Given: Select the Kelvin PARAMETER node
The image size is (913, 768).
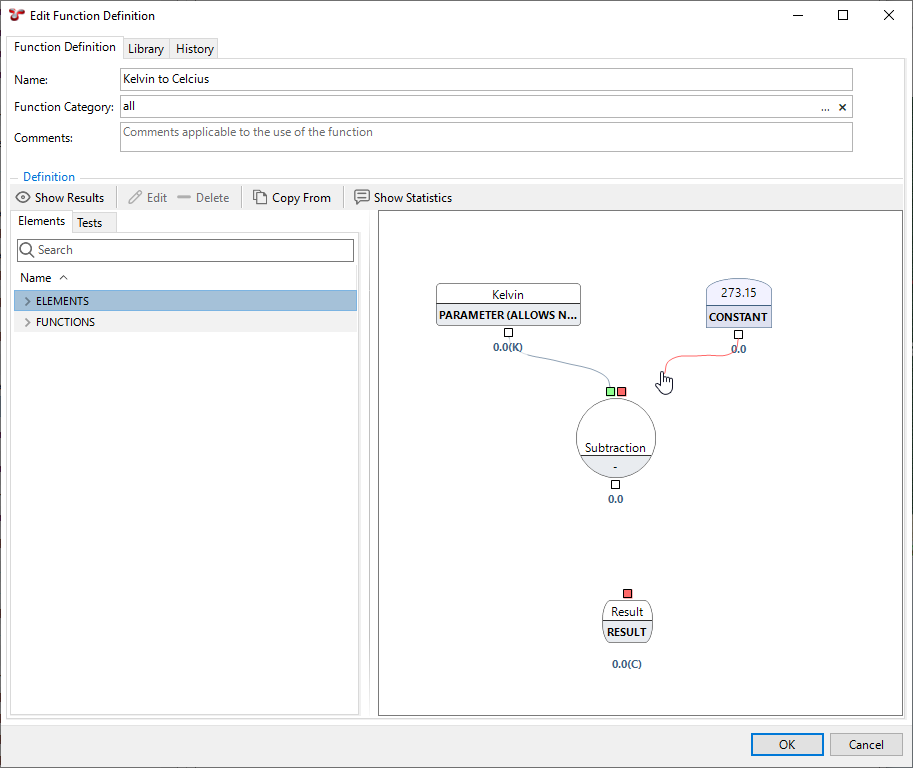Looking at the screenshot, I should tap(508, 304).
